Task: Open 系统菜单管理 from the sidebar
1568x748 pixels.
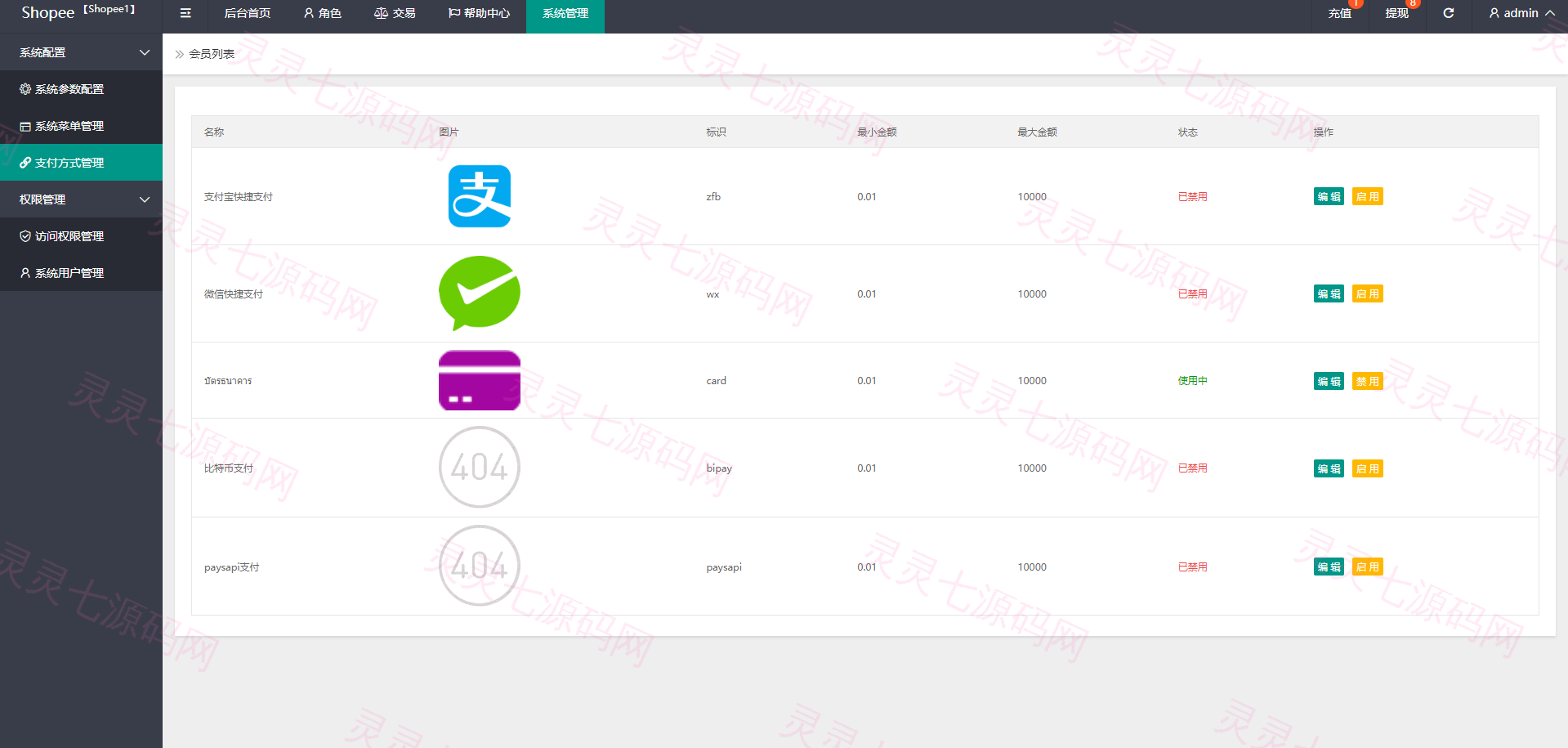Action: coord(81,126)
